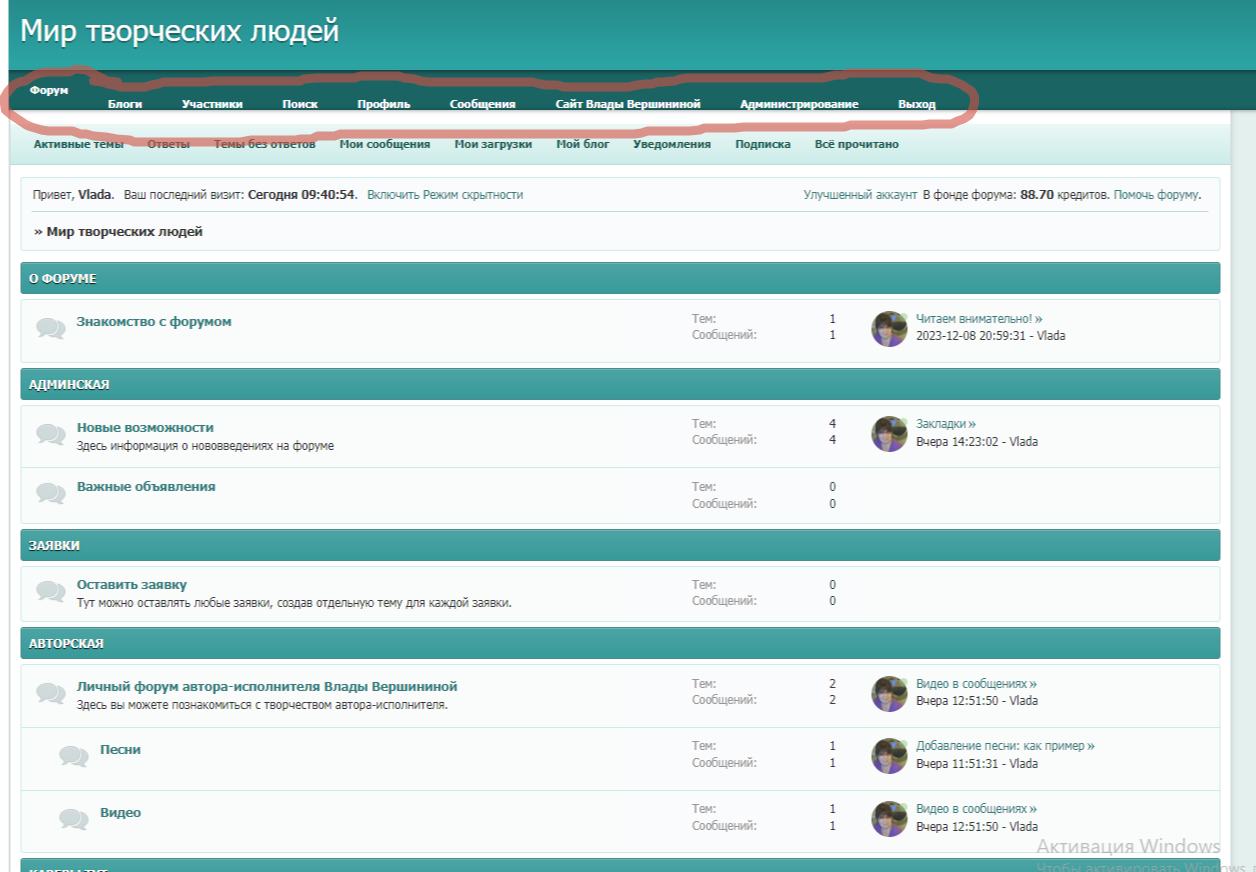
Task: Enable stealth mode via Включить Режим скрытности
Action: tap(445, 195)
